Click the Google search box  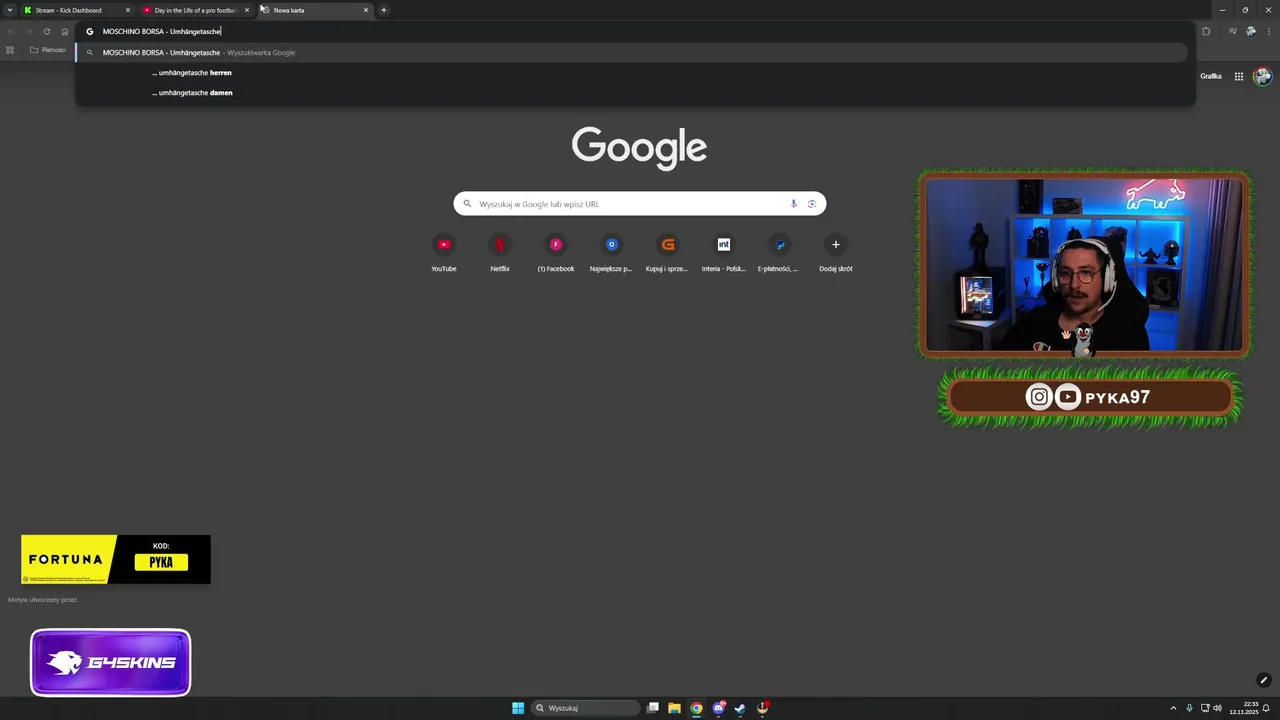[x=640, y=204]
